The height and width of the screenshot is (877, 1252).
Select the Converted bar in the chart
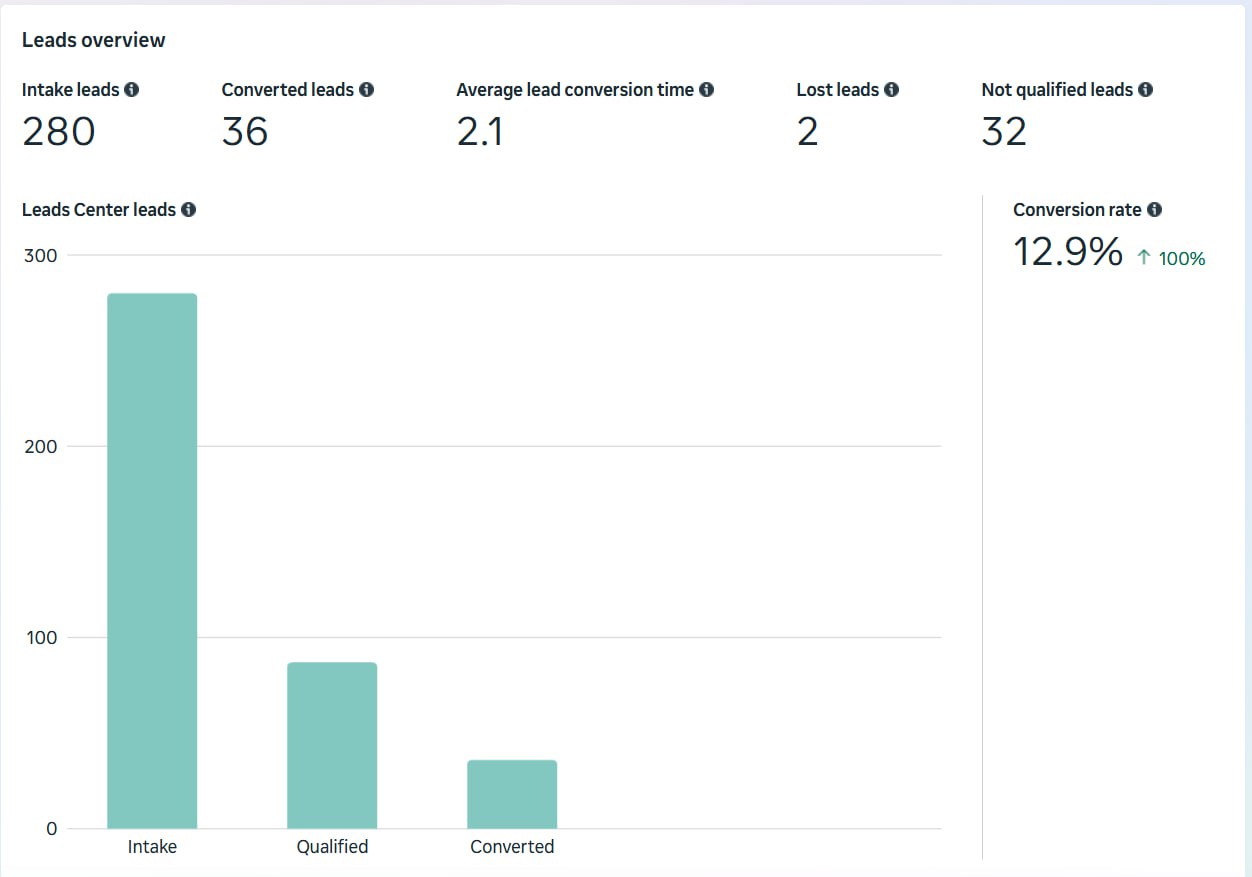512,795
